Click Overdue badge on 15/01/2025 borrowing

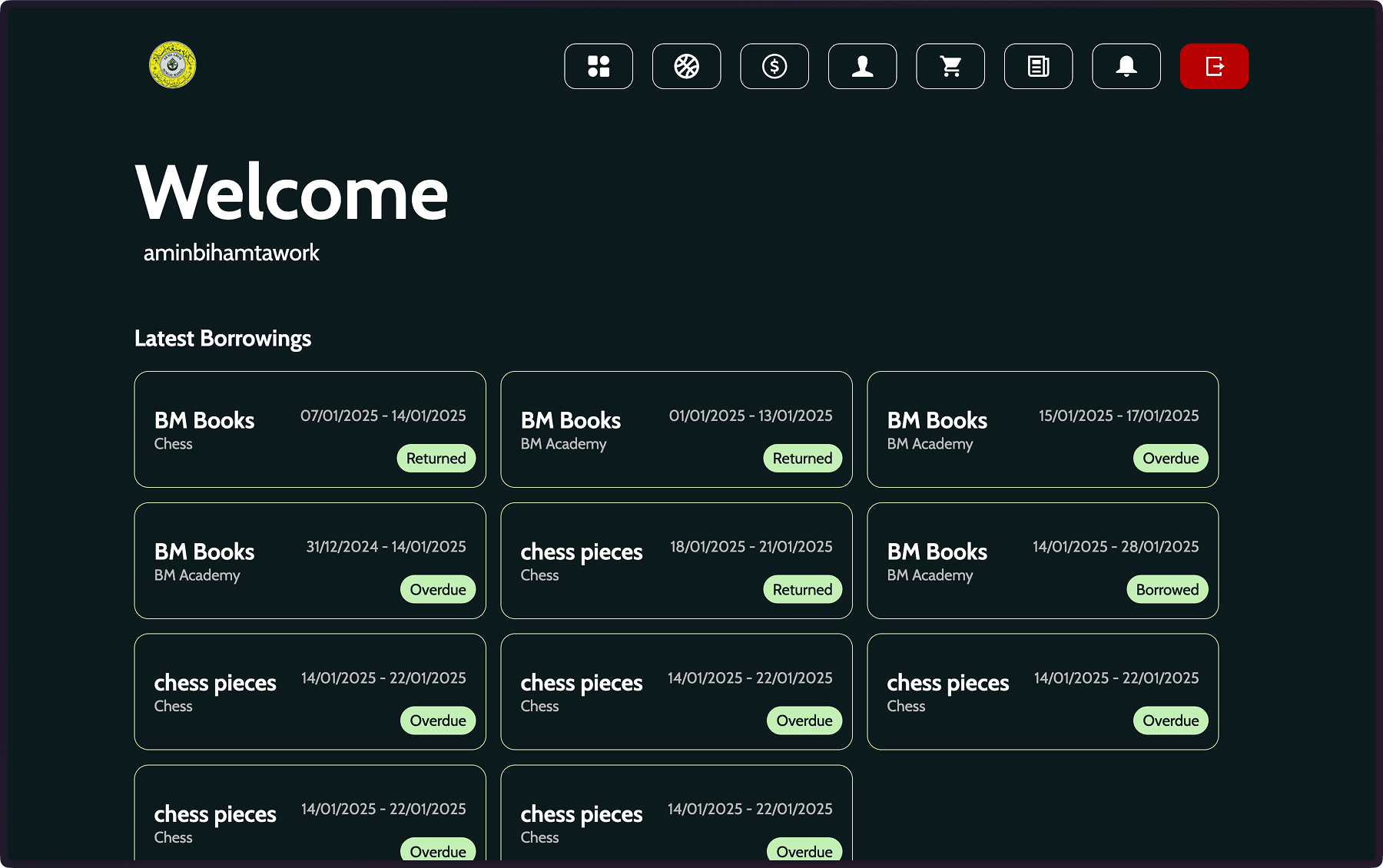click(x=1170, y=459)
